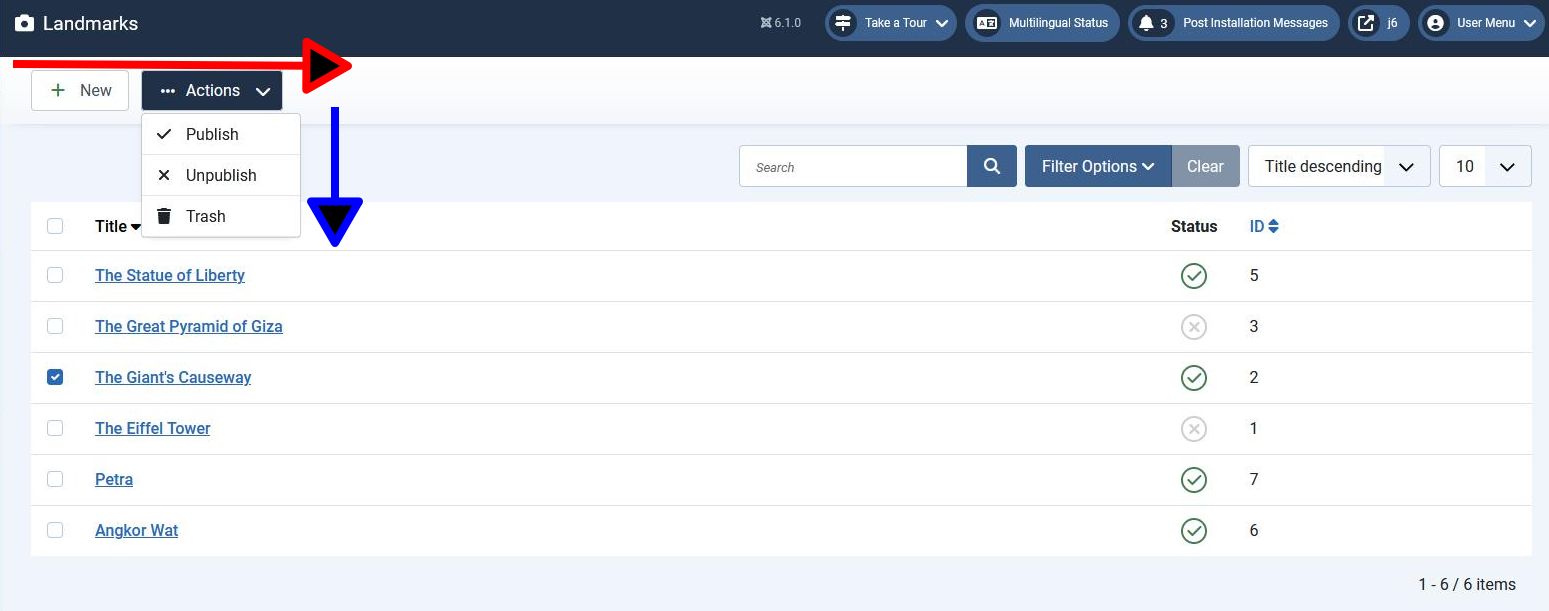Click the User Menu avatar icon

pos(1436,23)
